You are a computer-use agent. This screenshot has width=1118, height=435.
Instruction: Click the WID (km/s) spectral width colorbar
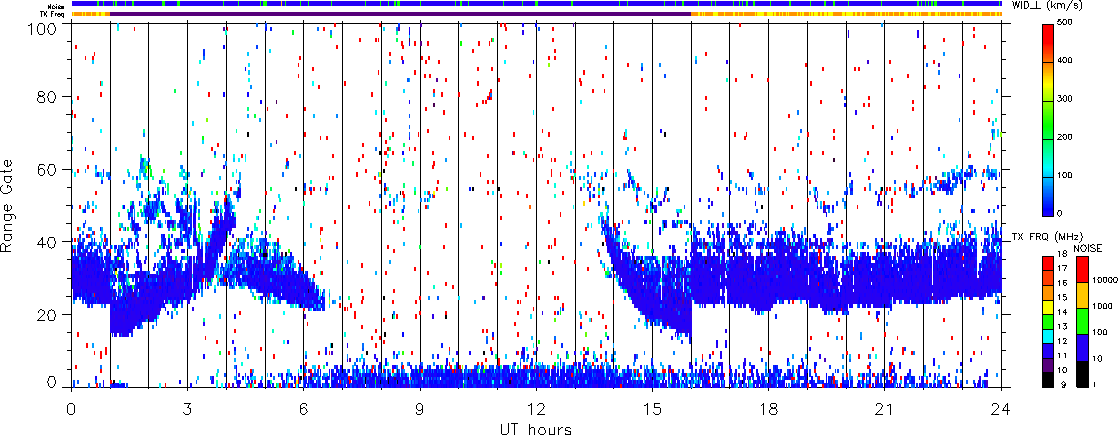1050,121
